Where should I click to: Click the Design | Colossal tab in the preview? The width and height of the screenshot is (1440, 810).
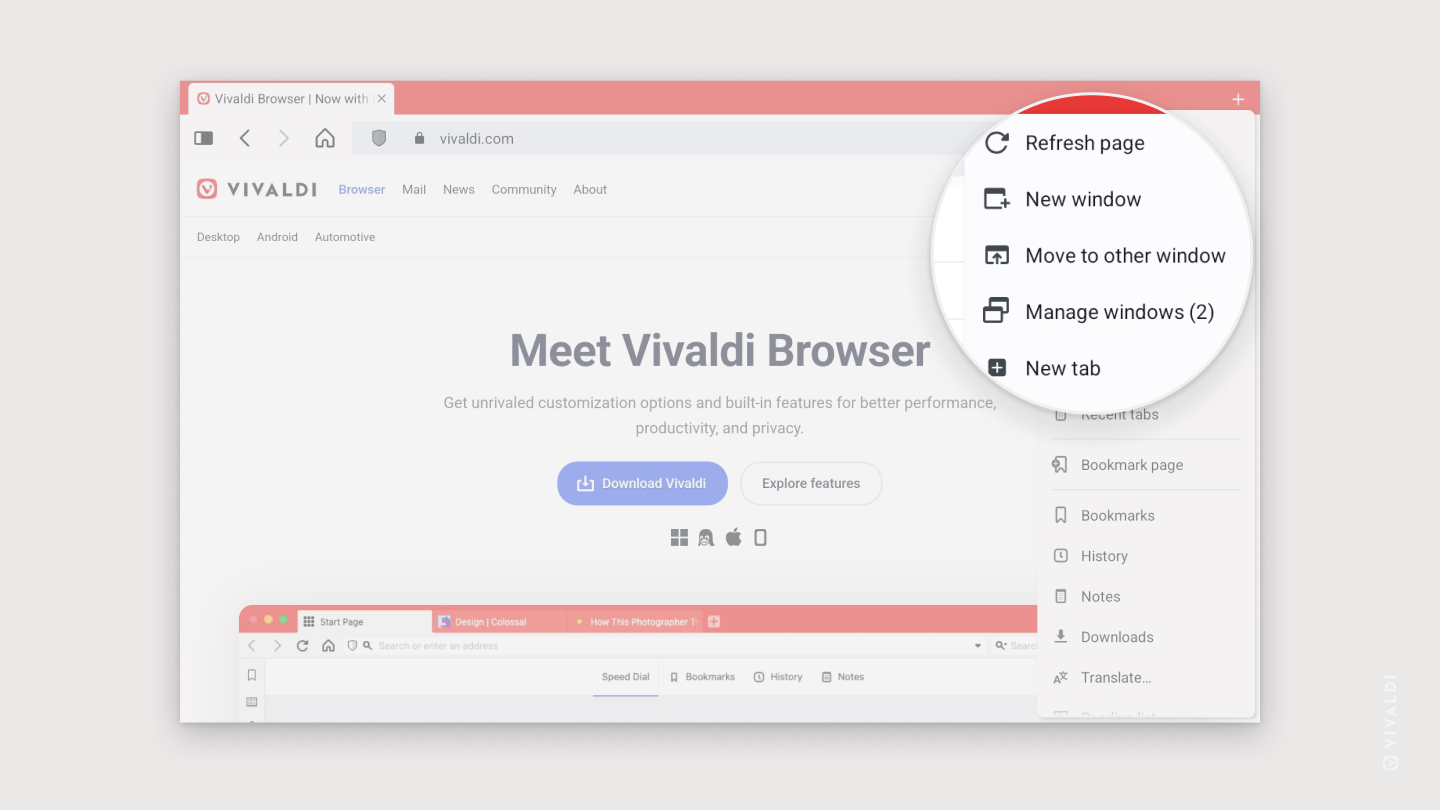(500, 622)
